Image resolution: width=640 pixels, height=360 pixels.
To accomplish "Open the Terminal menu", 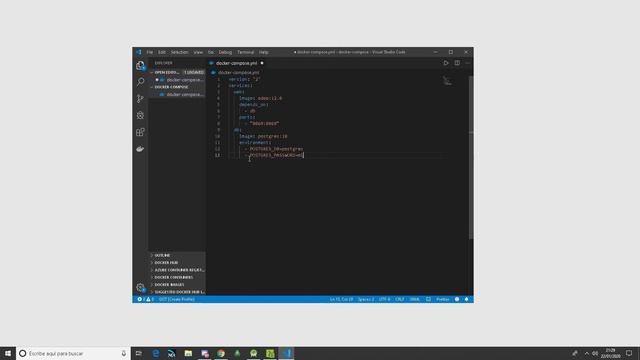I will [x=246, y=52].
